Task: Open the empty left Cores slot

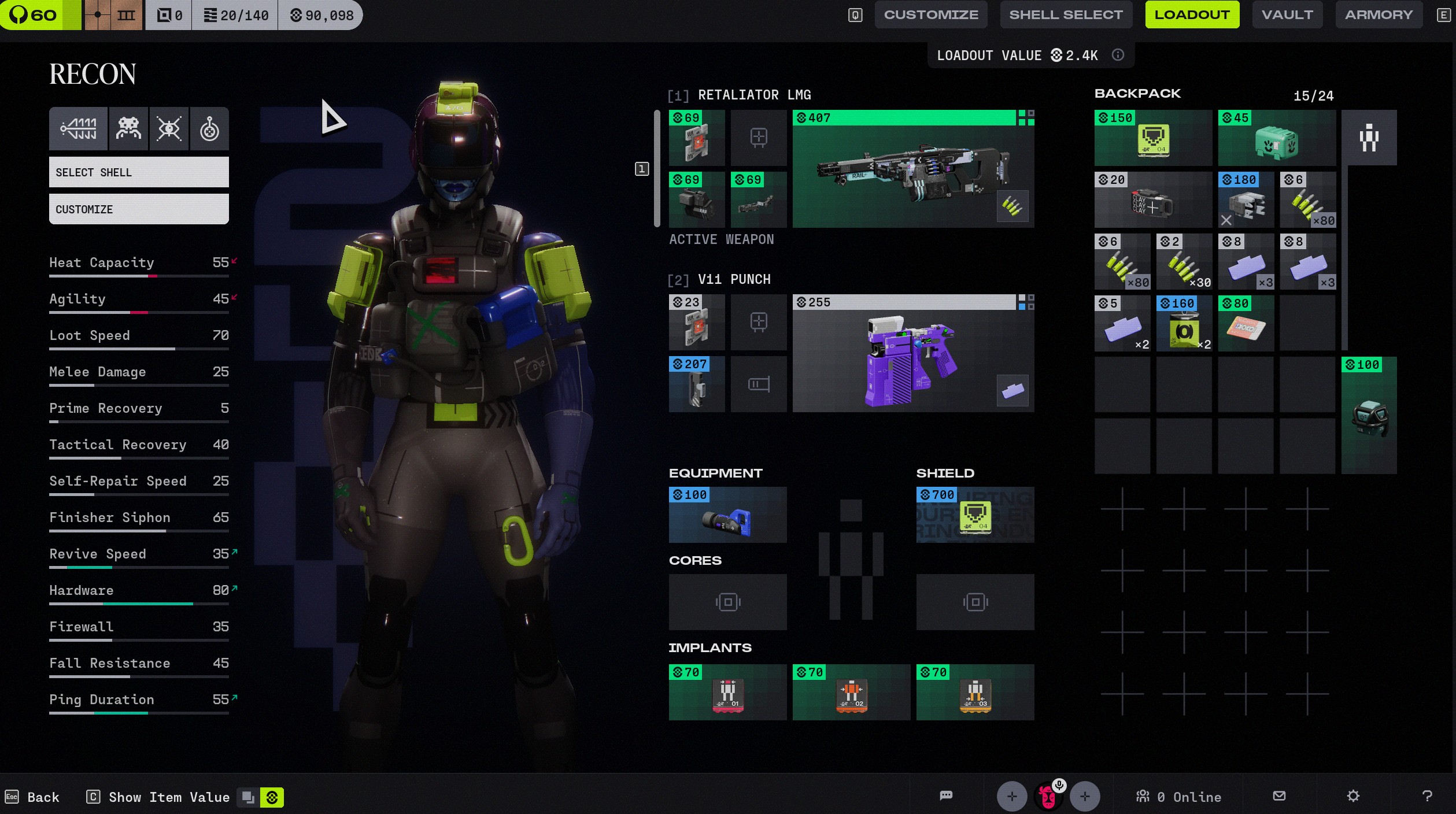Action: click(x=727, y=602)
